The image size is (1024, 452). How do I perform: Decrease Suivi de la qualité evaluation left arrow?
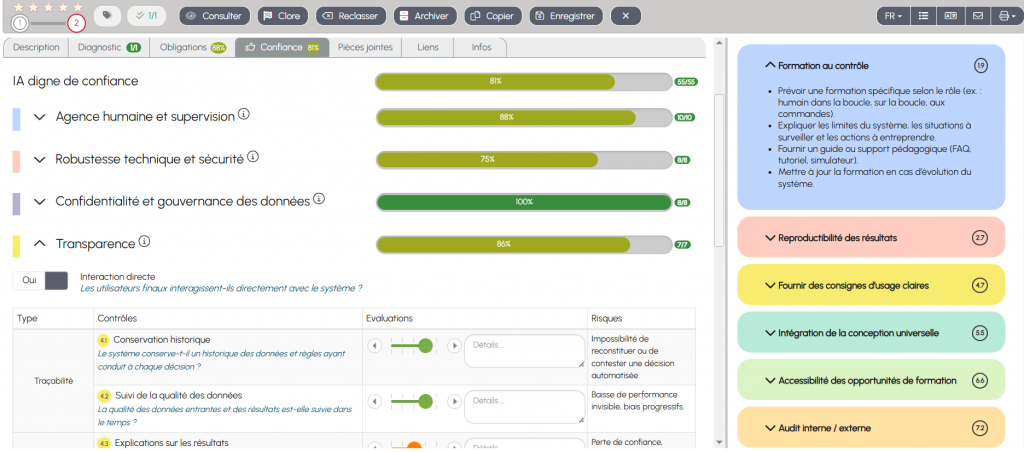375,400
